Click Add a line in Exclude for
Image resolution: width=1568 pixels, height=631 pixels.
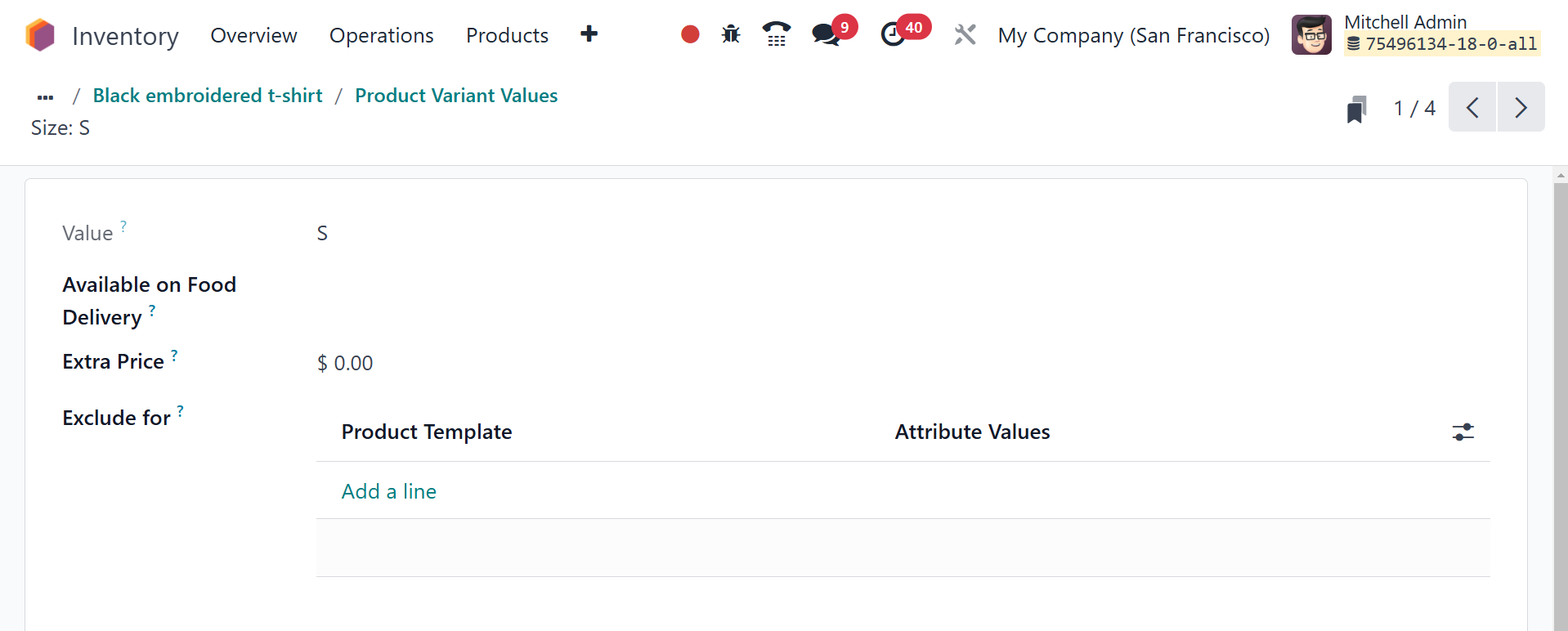pyautogui.click(x=388, y=491)
